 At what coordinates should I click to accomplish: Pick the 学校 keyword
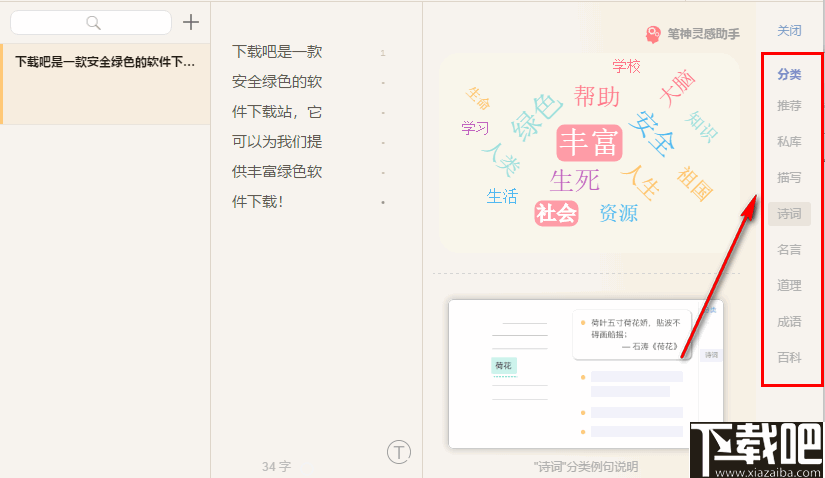[626, 66]
